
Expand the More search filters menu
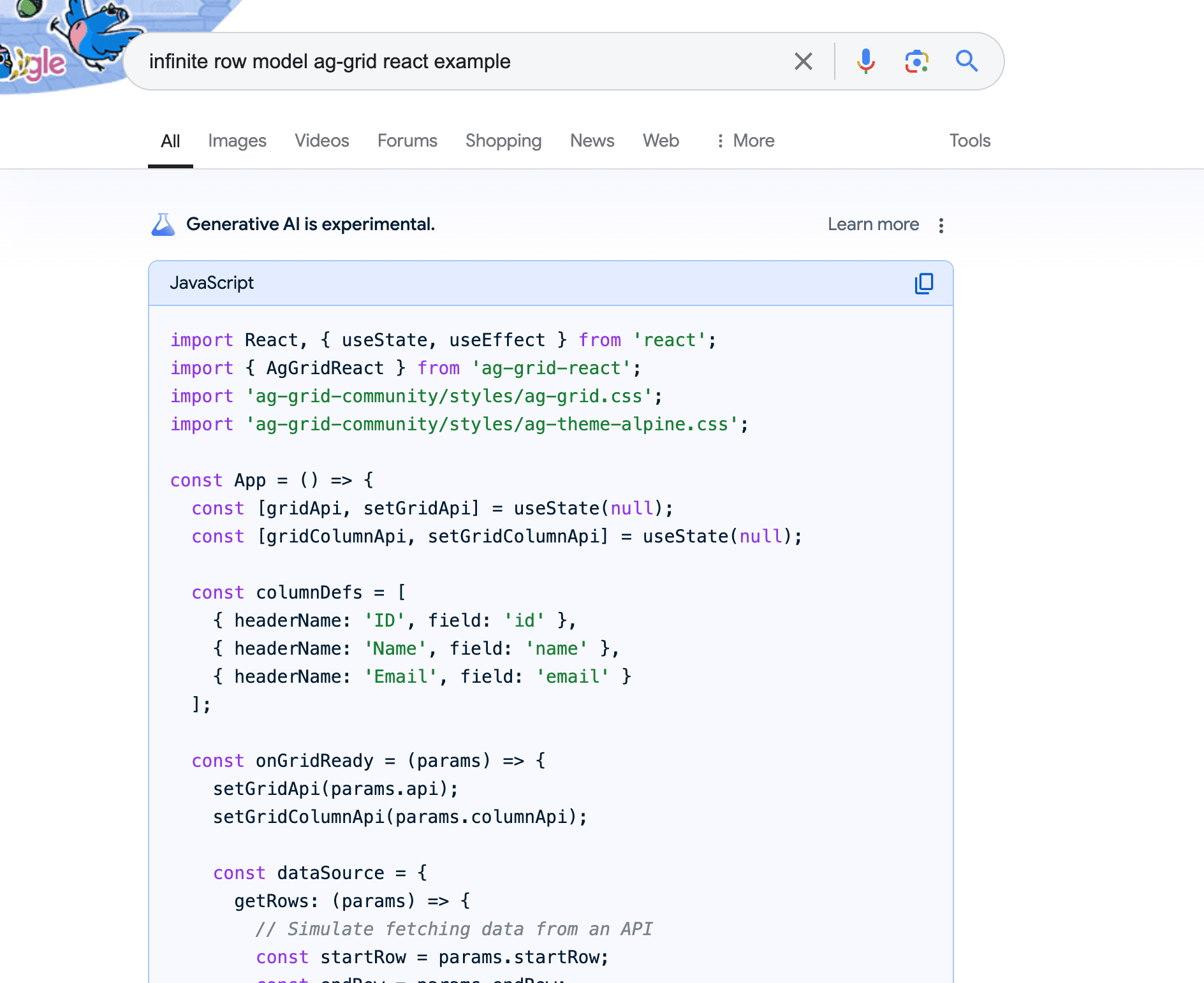click(x=745, y=141)
